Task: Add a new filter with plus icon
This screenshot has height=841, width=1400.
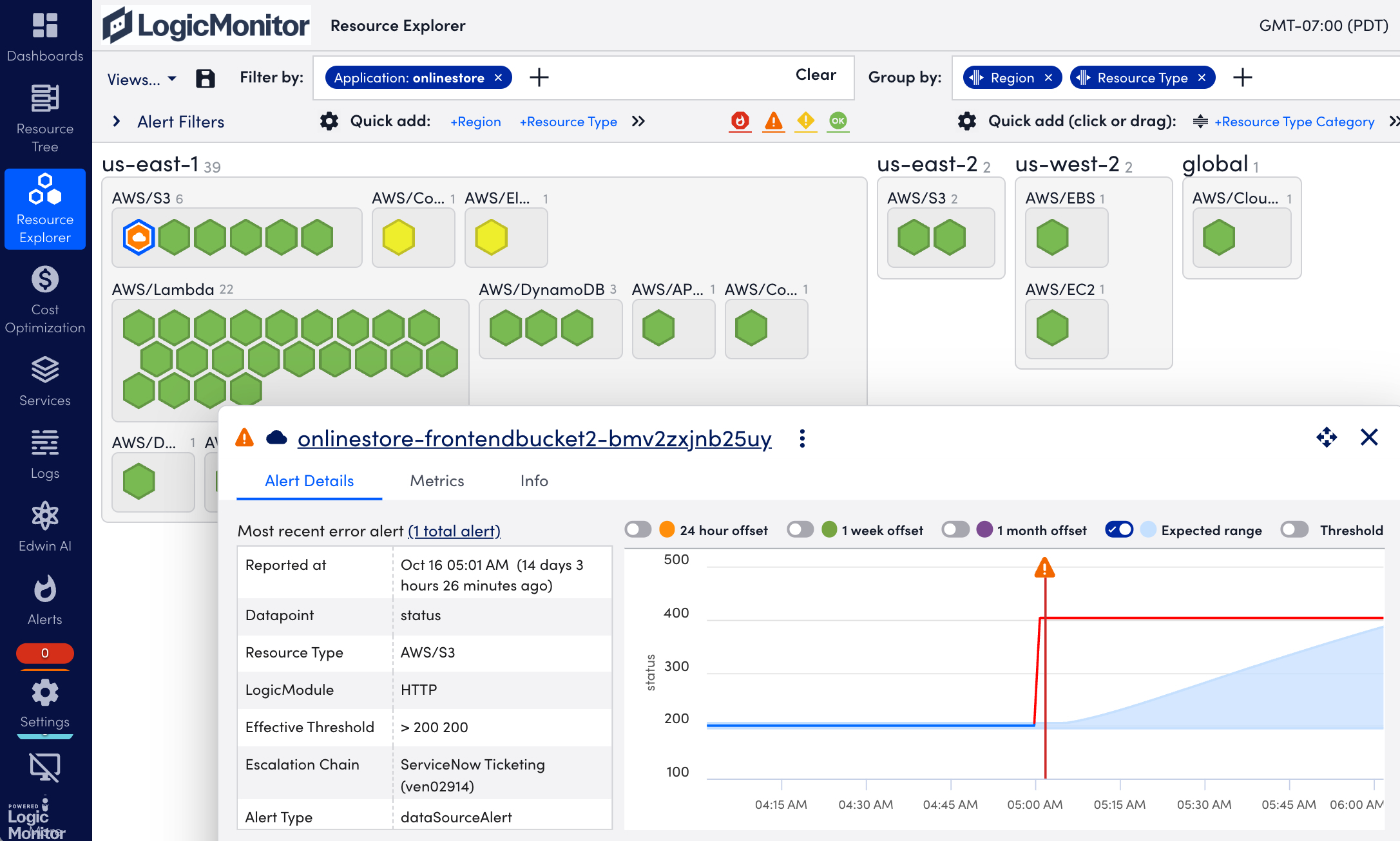Action: point(539,78)
